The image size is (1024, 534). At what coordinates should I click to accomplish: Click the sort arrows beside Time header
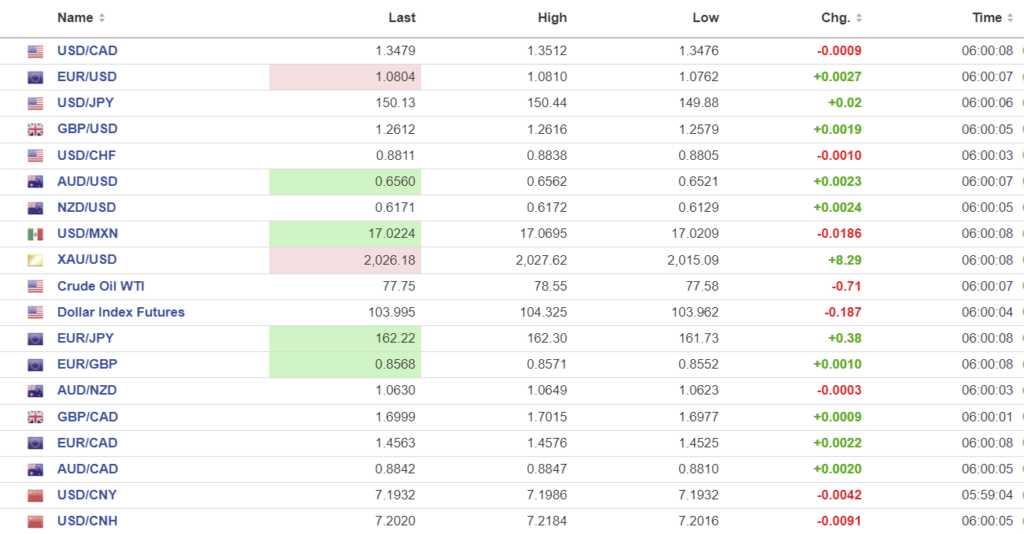pos(1011,18)
